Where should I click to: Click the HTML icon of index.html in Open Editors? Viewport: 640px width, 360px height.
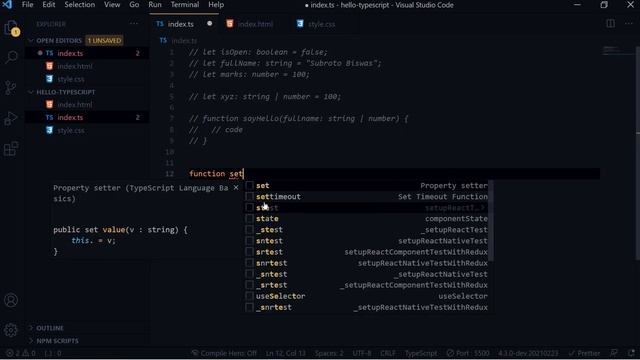click(x=49, y=66)
